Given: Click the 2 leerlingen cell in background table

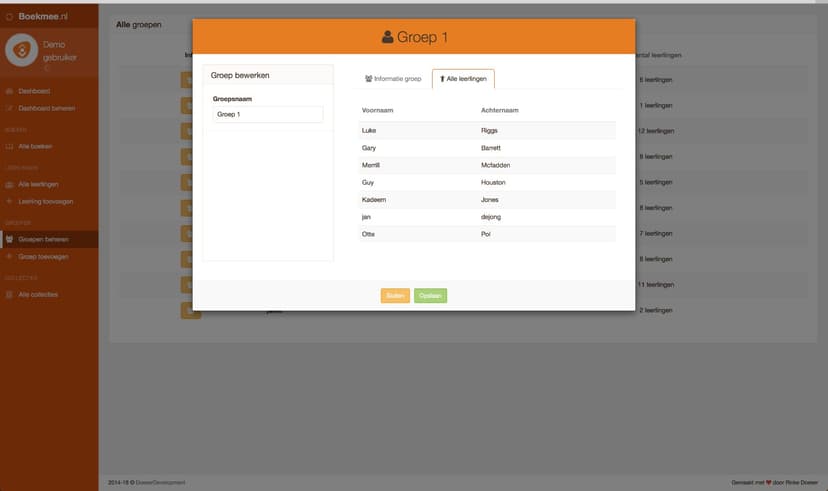Looking at the screenshot, I should [656, 310].
